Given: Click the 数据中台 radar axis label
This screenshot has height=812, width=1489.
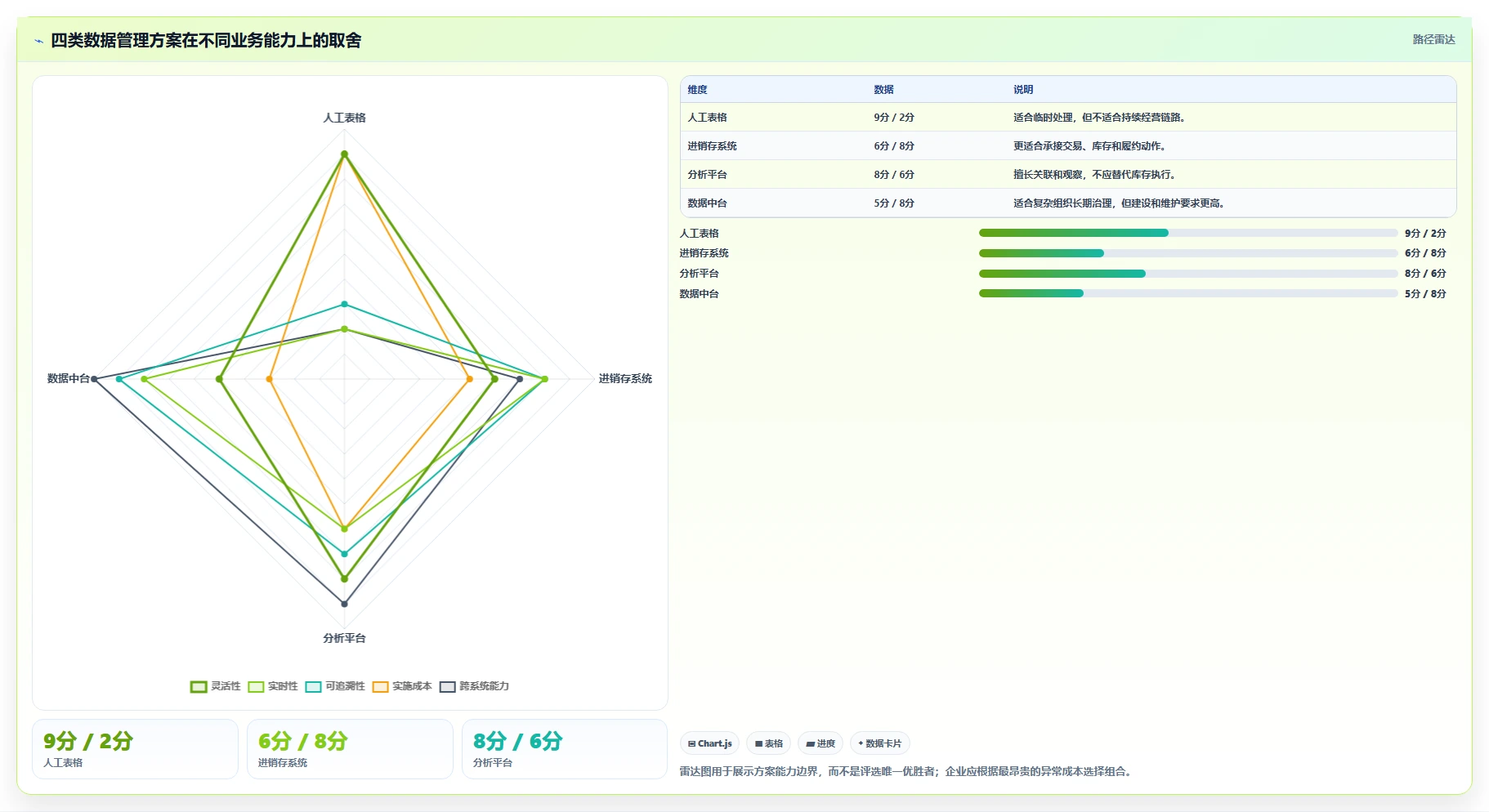Looking at the screenshot, I should (x=68, y=378).
